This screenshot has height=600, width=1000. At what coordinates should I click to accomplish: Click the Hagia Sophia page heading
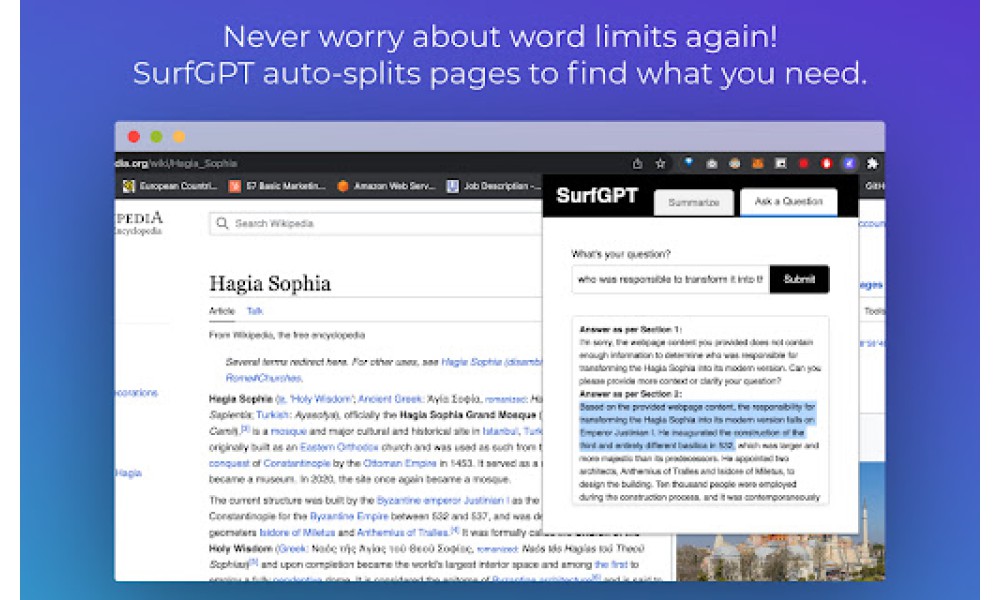[270, 283]
